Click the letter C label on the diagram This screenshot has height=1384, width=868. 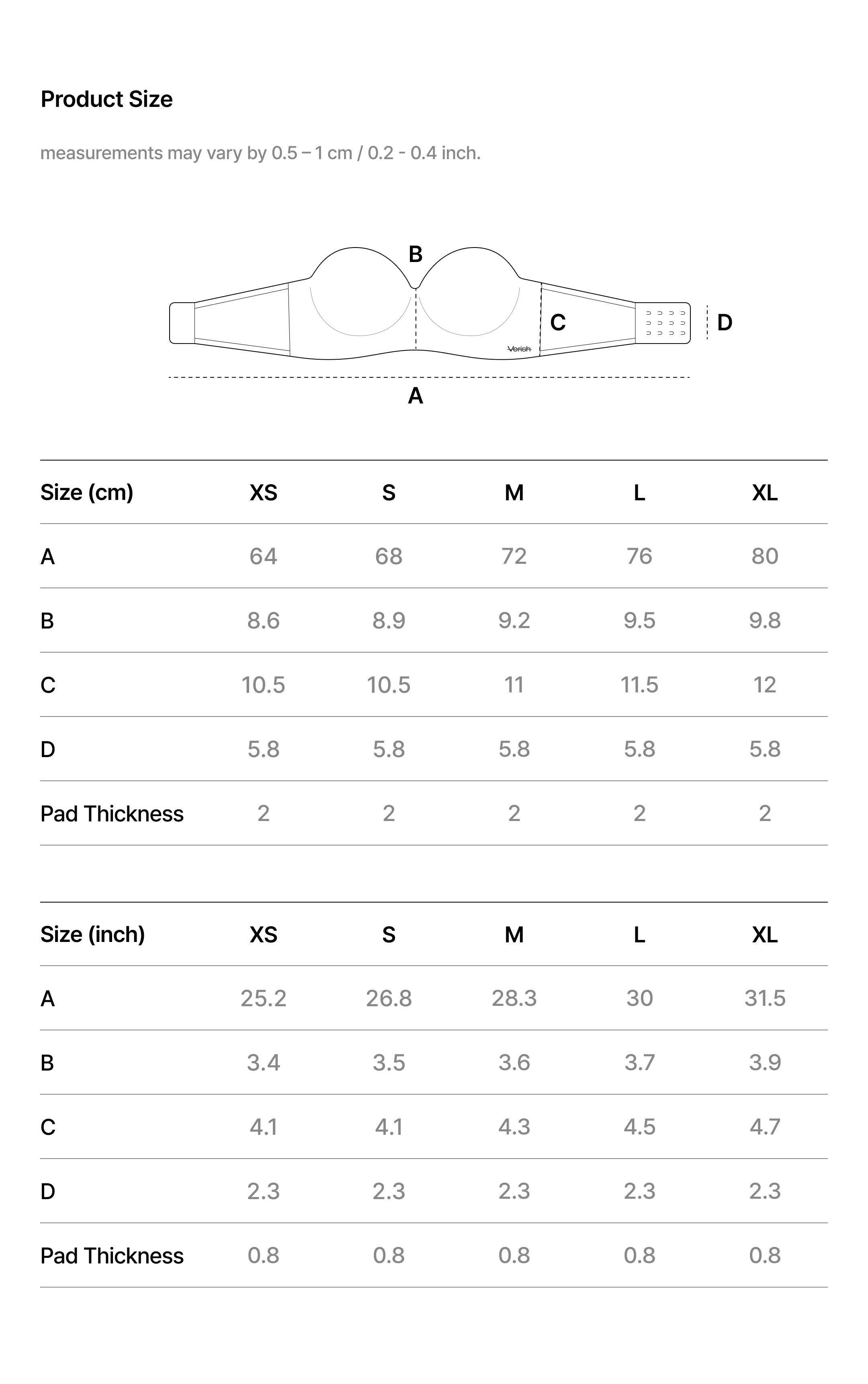point(557,323)
